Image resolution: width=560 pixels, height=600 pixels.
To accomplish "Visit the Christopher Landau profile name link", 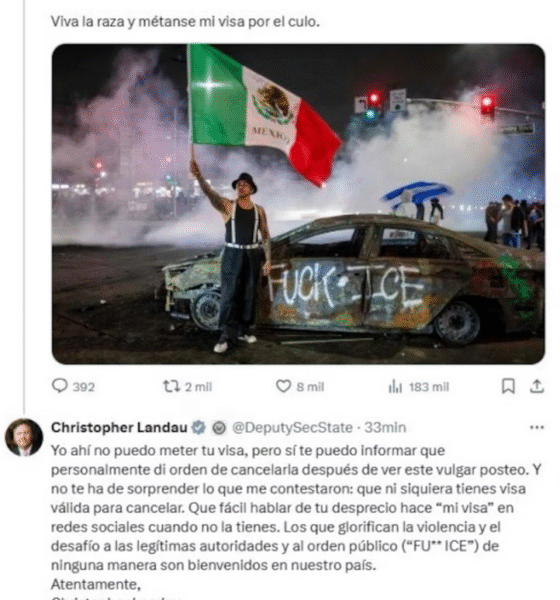I will point(119,427).
